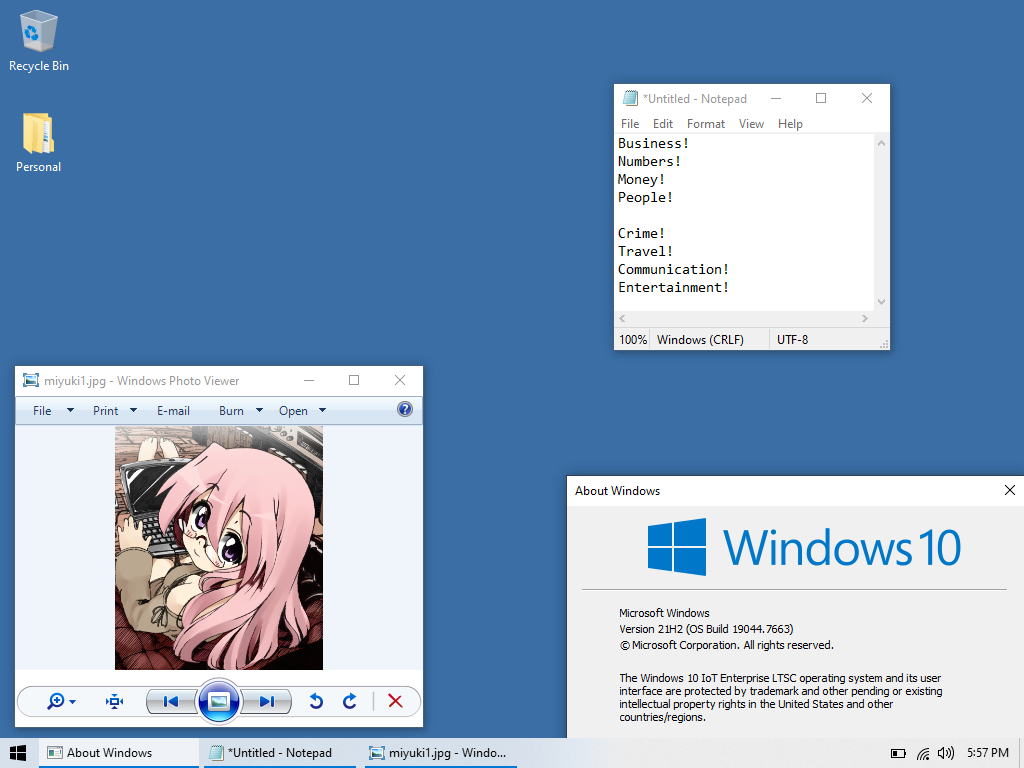Click Notepad vertical scrollbar up arrow
The height and width of the screenshot is (768, 1024).
882,143
